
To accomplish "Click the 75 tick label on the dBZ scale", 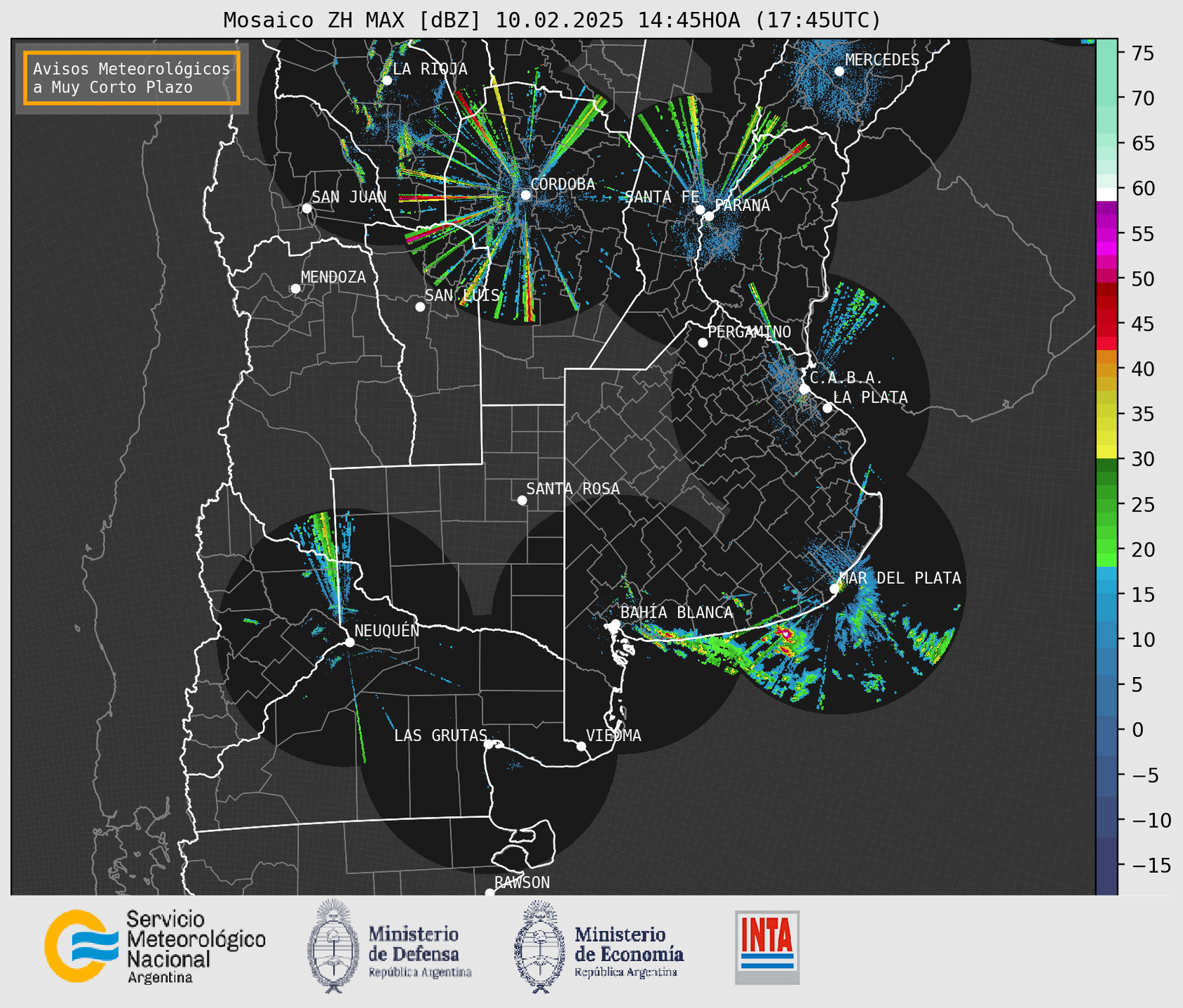I will tap(1142, 53).
